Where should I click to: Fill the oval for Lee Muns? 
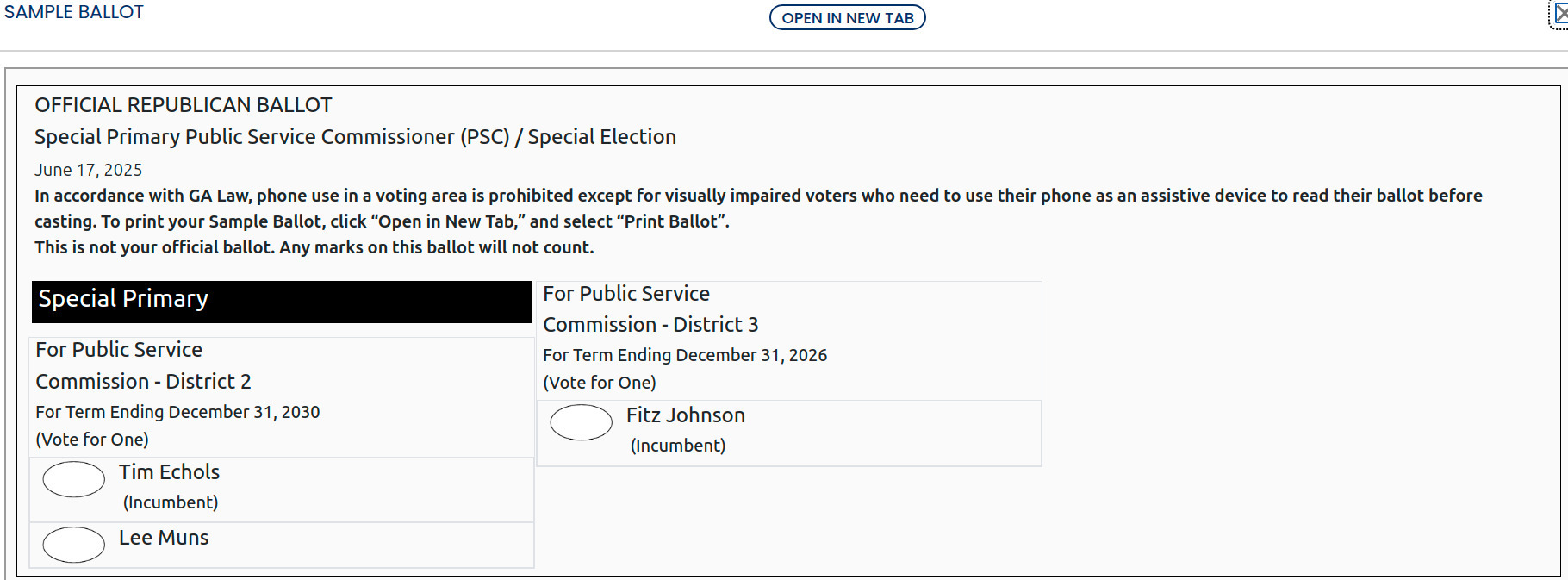pos(73,545)
